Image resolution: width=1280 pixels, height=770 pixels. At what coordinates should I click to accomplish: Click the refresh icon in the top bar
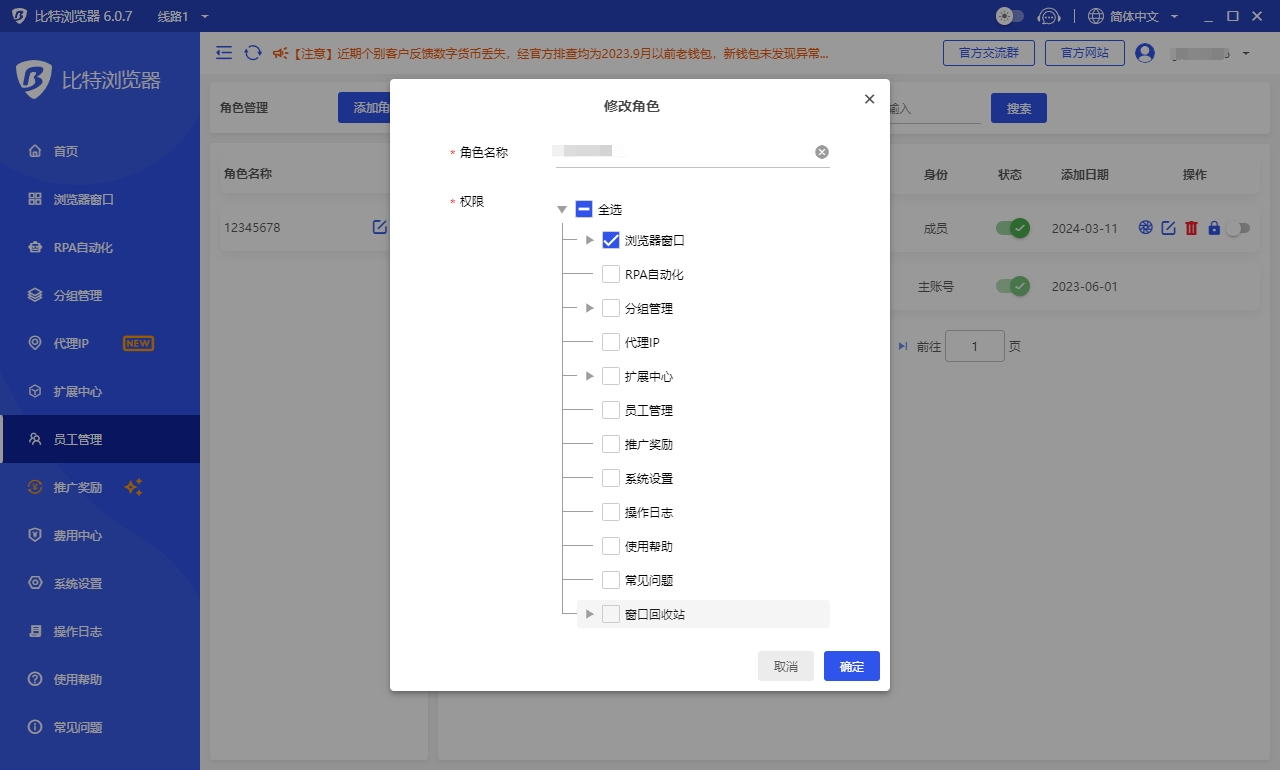253,53
